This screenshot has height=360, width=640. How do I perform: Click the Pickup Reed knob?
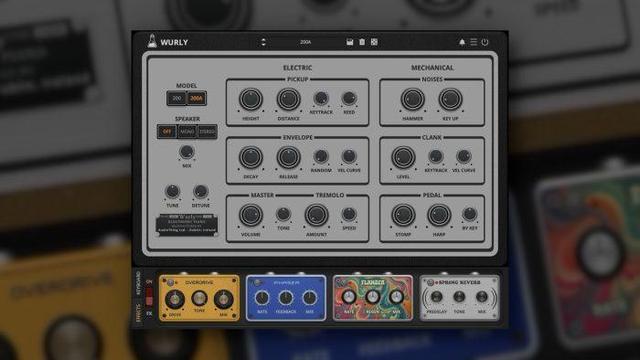click(349, 98)
